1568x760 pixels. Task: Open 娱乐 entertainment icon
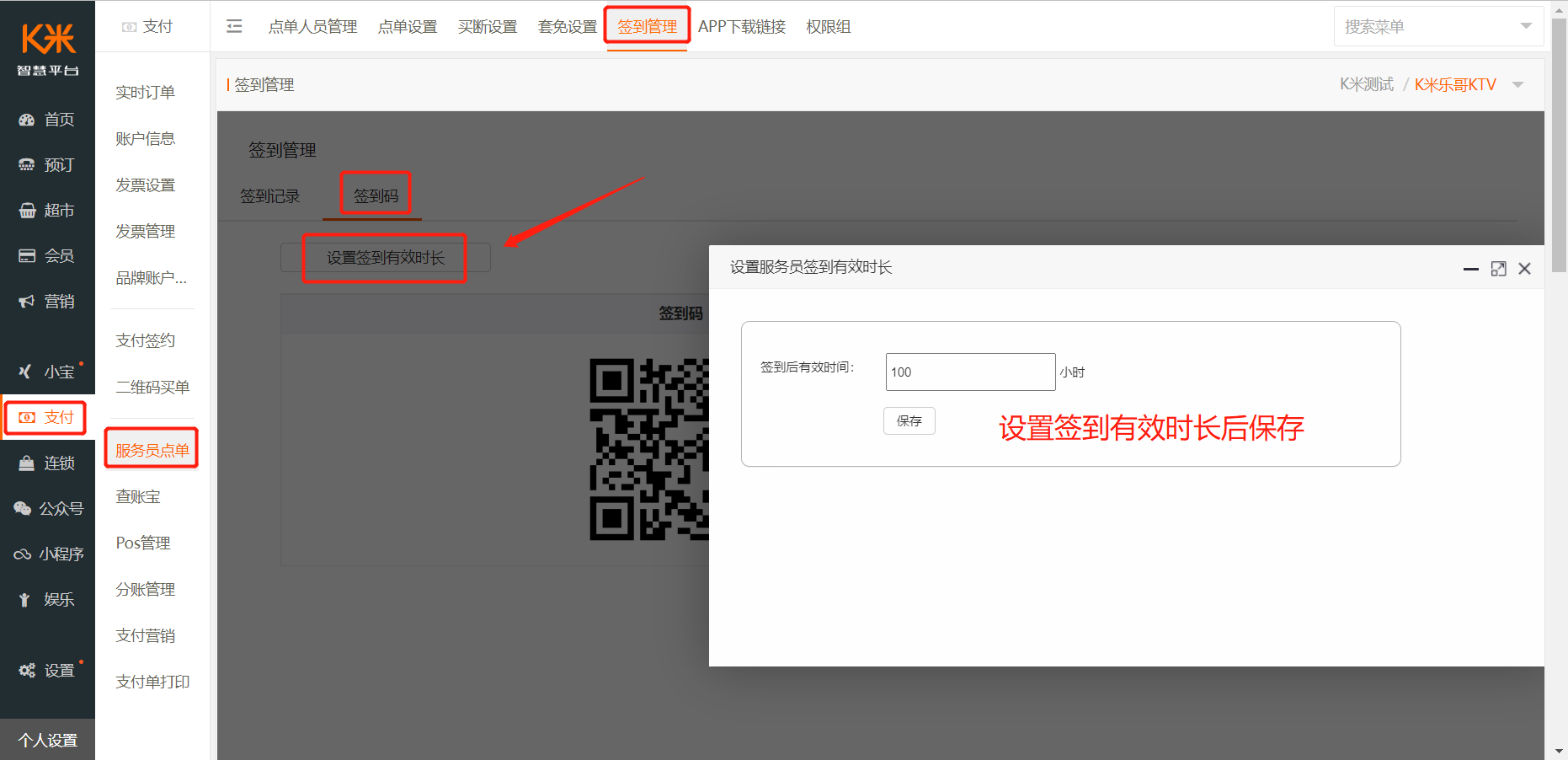[x=24, y=600]
